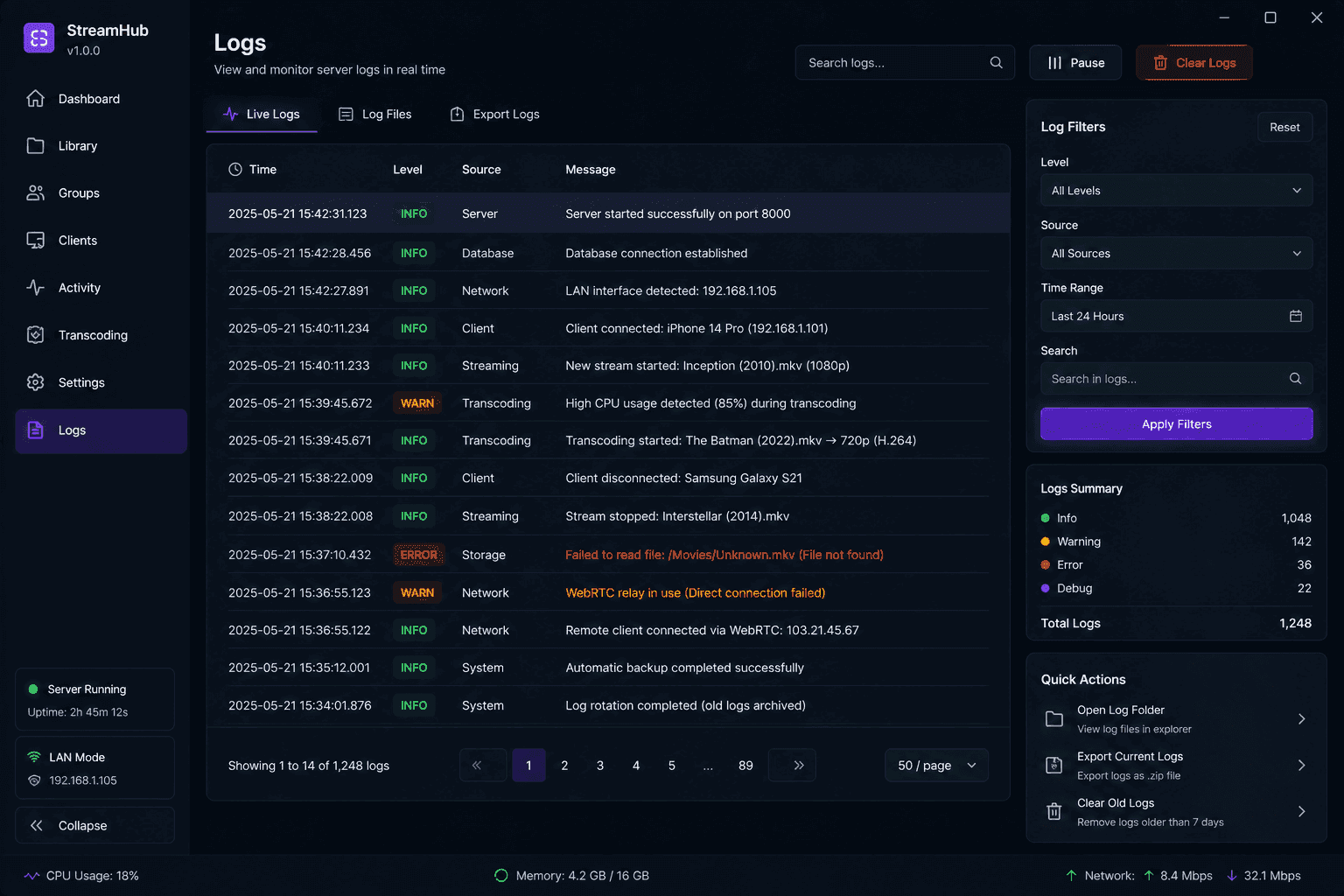Viewport: 1344px width, 896px height.
Task: Click the Failed to read file message
Action: click(724, 555)
